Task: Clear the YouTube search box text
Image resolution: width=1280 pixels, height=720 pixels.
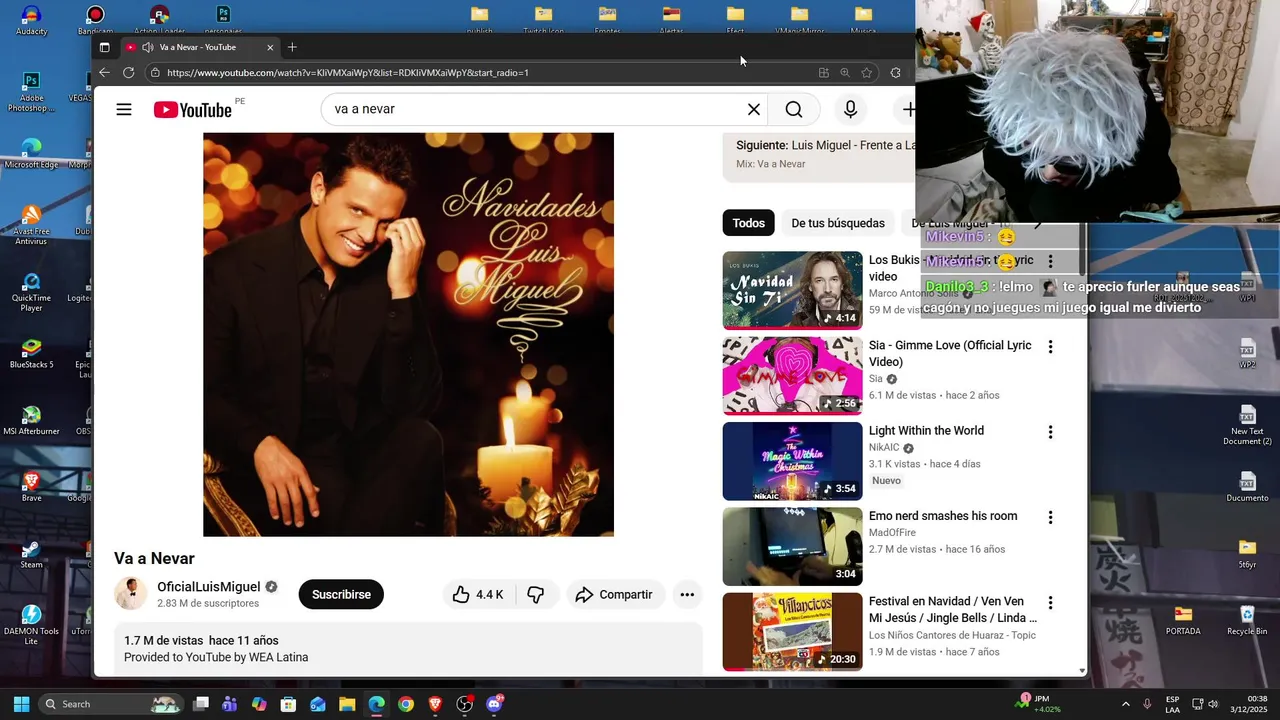Action: coord(754,109)
